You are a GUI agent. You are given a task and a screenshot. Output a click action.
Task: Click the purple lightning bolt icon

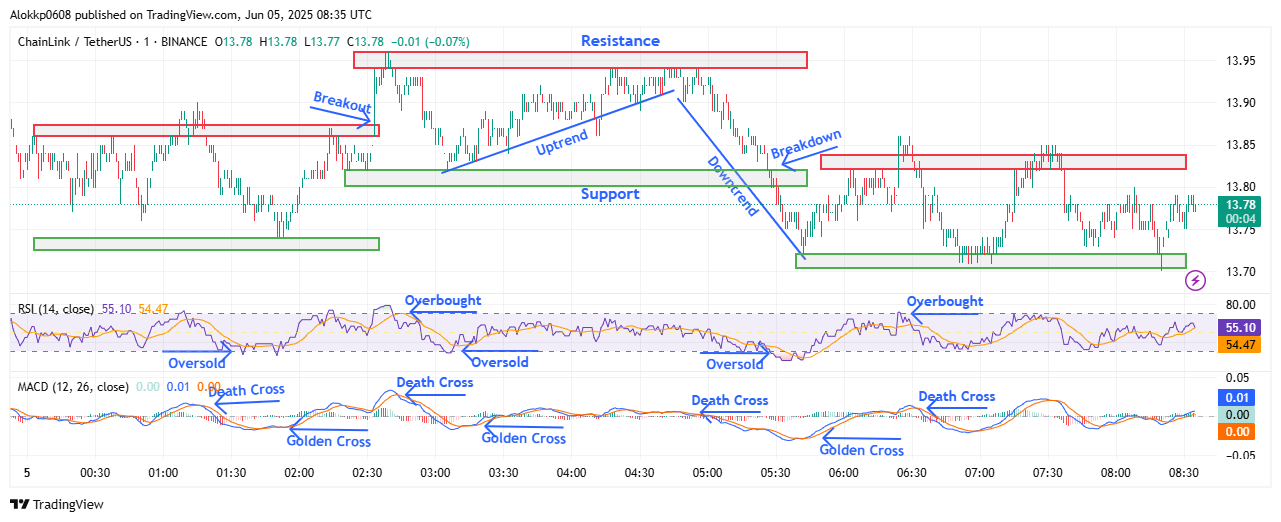pos(1195,281)
